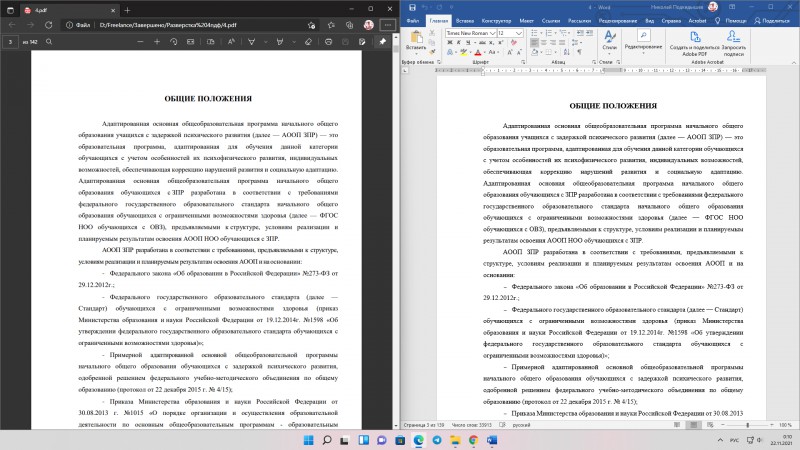Rotate the PDF page
800x450 pixels.
click(x=173, y=42)
